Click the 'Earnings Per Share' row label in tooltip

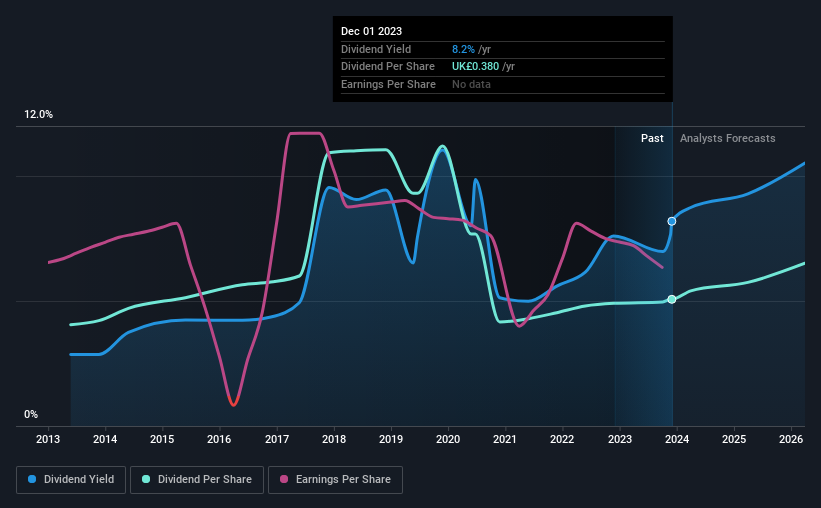pos(388,84)
